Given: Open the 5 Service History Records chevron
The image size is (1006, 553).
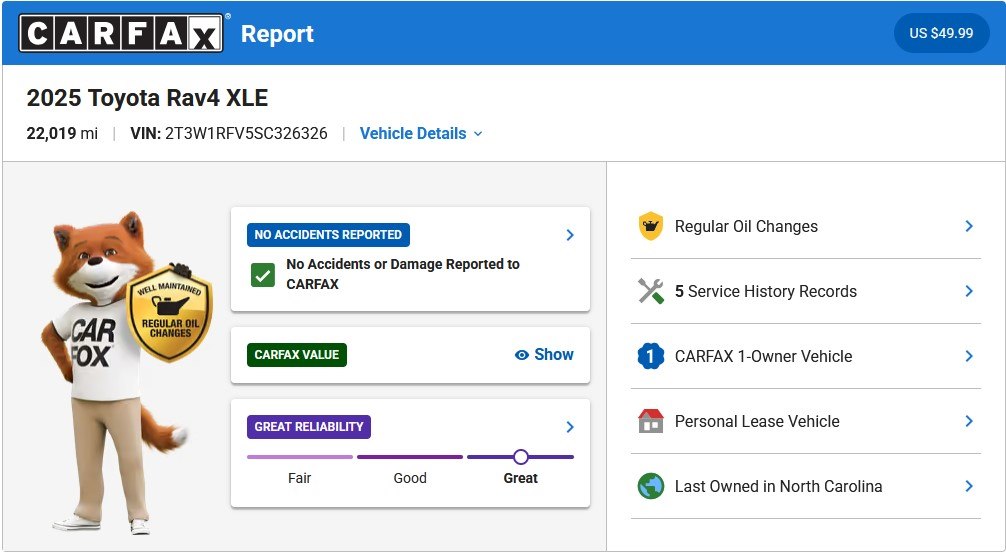Looking at the screenshot, I should tap(969, 291).
